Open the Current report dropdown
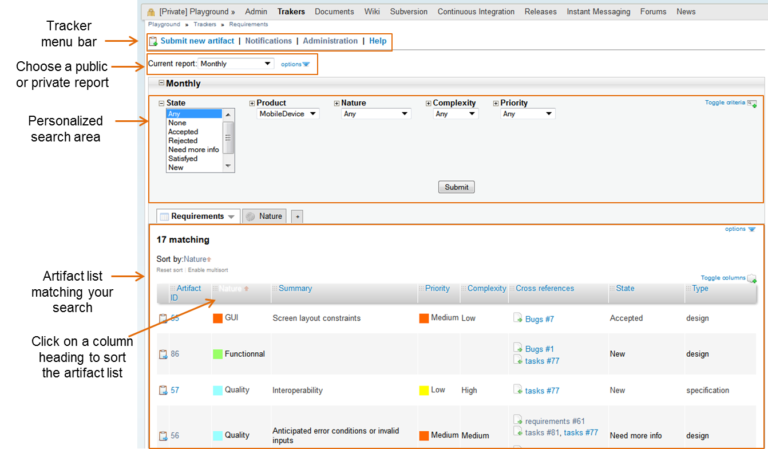Viewport: 768px width, 449px height. tap(235, 63)
